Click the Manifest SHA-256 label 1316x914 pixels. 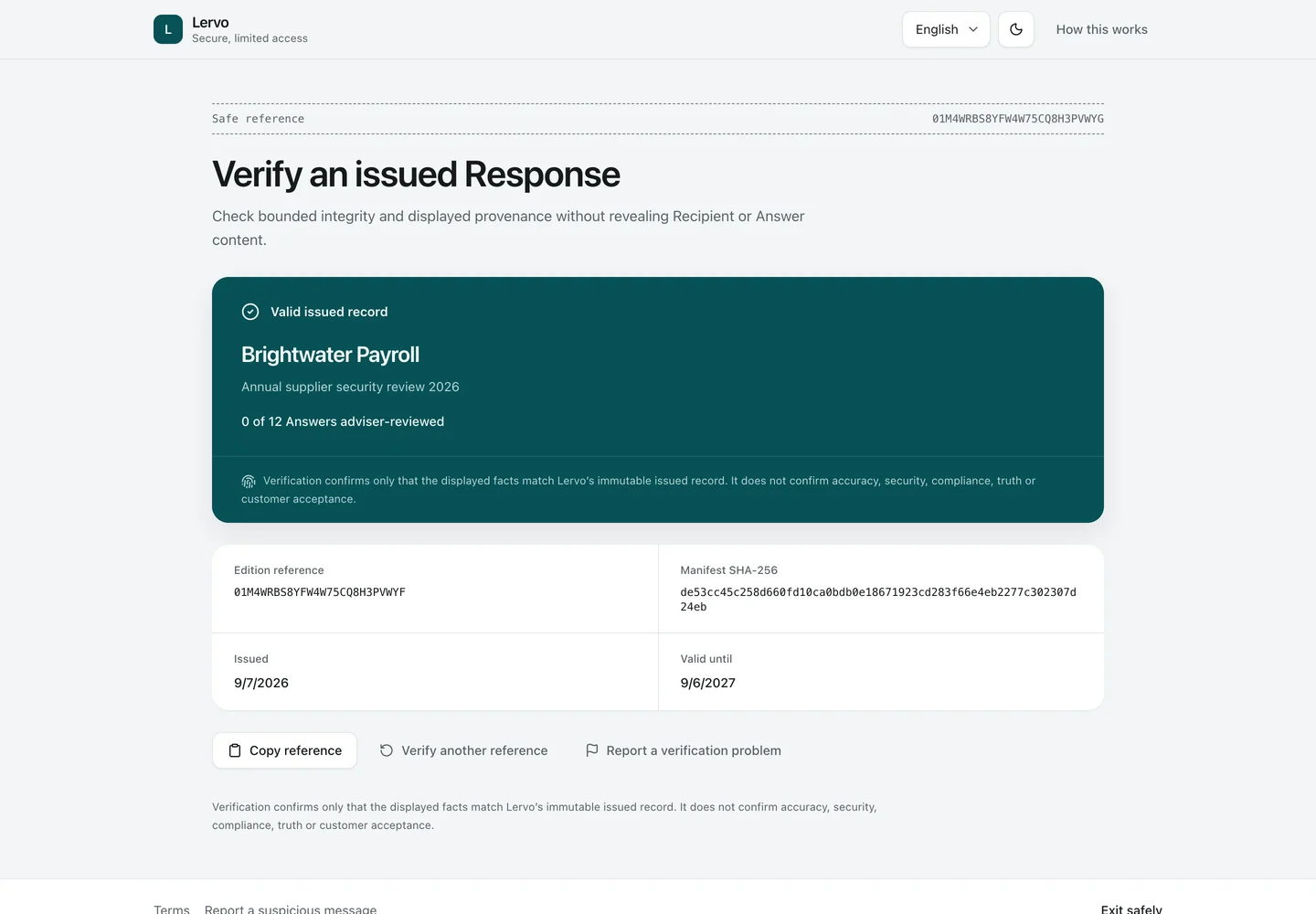click(728, 570)
